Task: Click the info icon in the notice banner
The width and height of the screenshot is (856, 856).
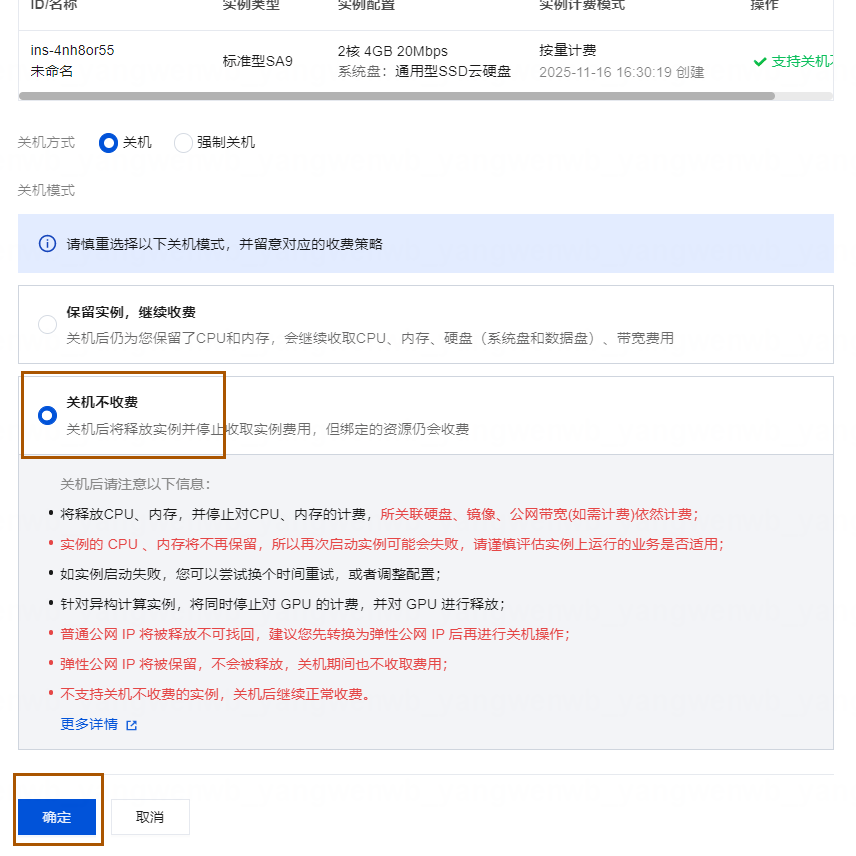Action: point(47,243)
